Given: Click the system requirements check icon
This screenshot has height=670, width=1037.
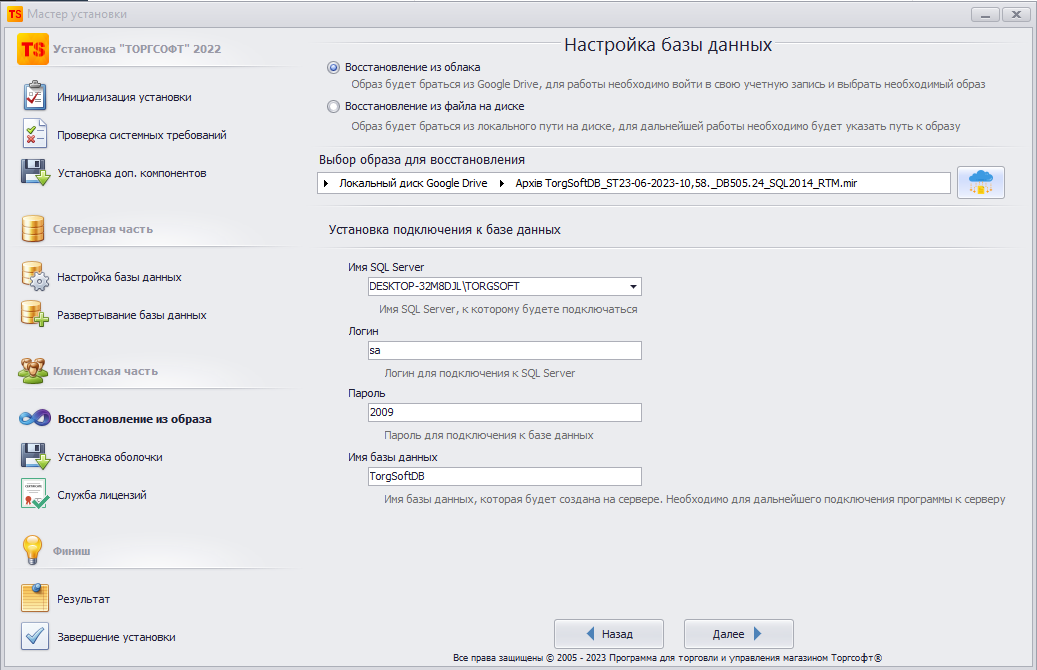Looking at the screenshot, I should [34, 134].
